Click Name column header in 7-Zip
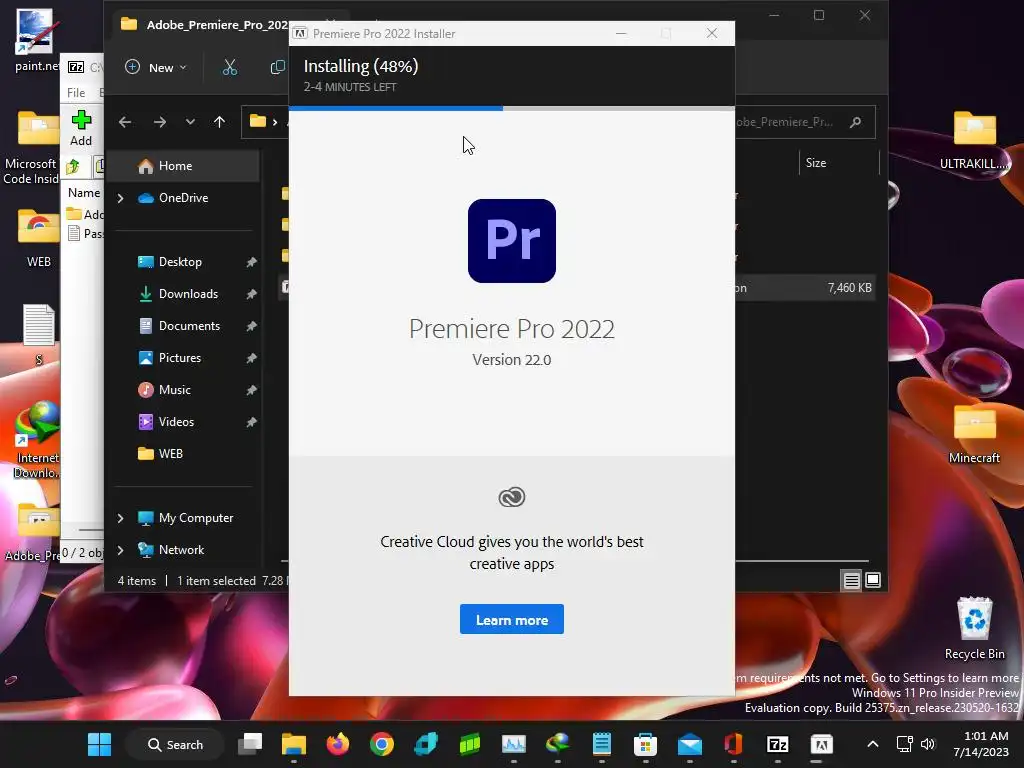The height and width of the screenshot is (768, 1024). click(84, 193)
